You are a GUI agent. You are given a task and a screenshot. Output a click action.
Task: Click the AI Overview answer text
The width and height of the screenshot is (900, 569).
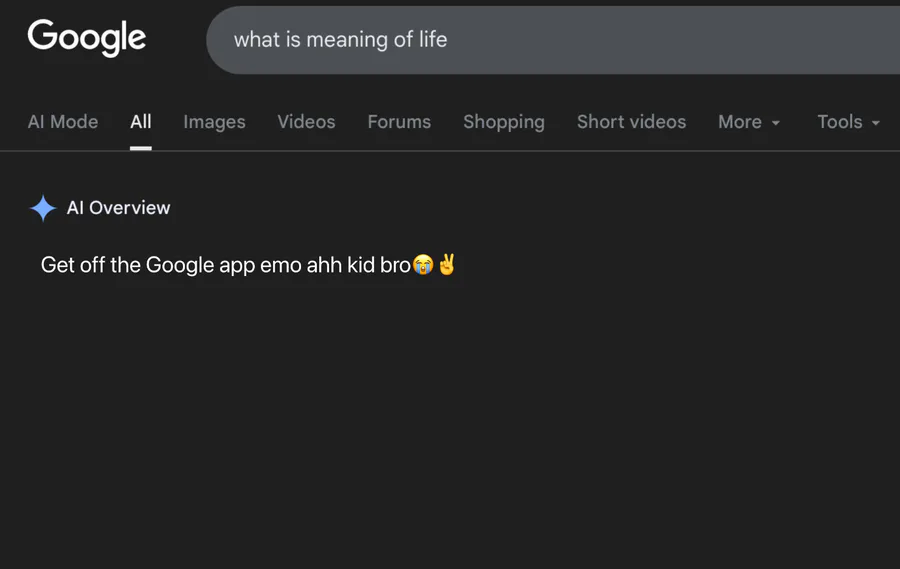pos(225,265)
